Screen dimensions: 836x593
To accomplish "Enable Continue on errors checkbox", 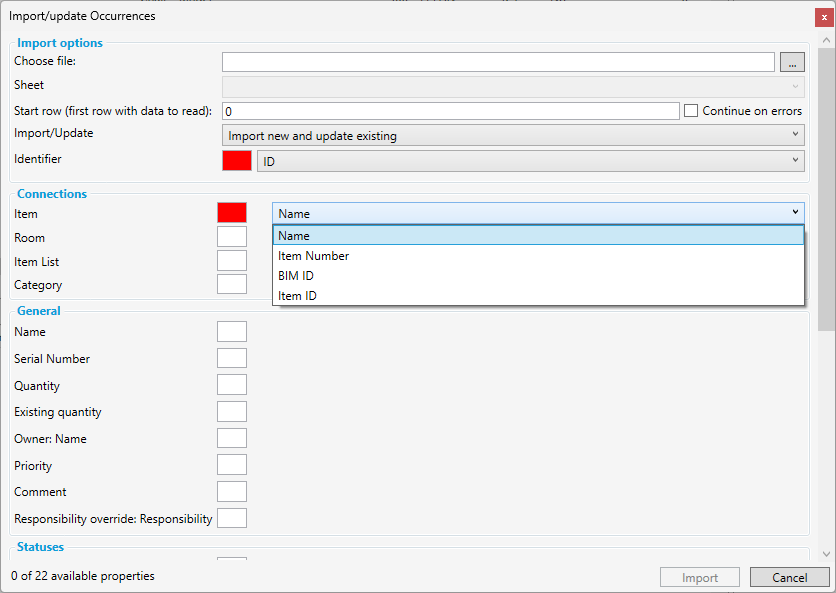I will (x=691, y=111).
